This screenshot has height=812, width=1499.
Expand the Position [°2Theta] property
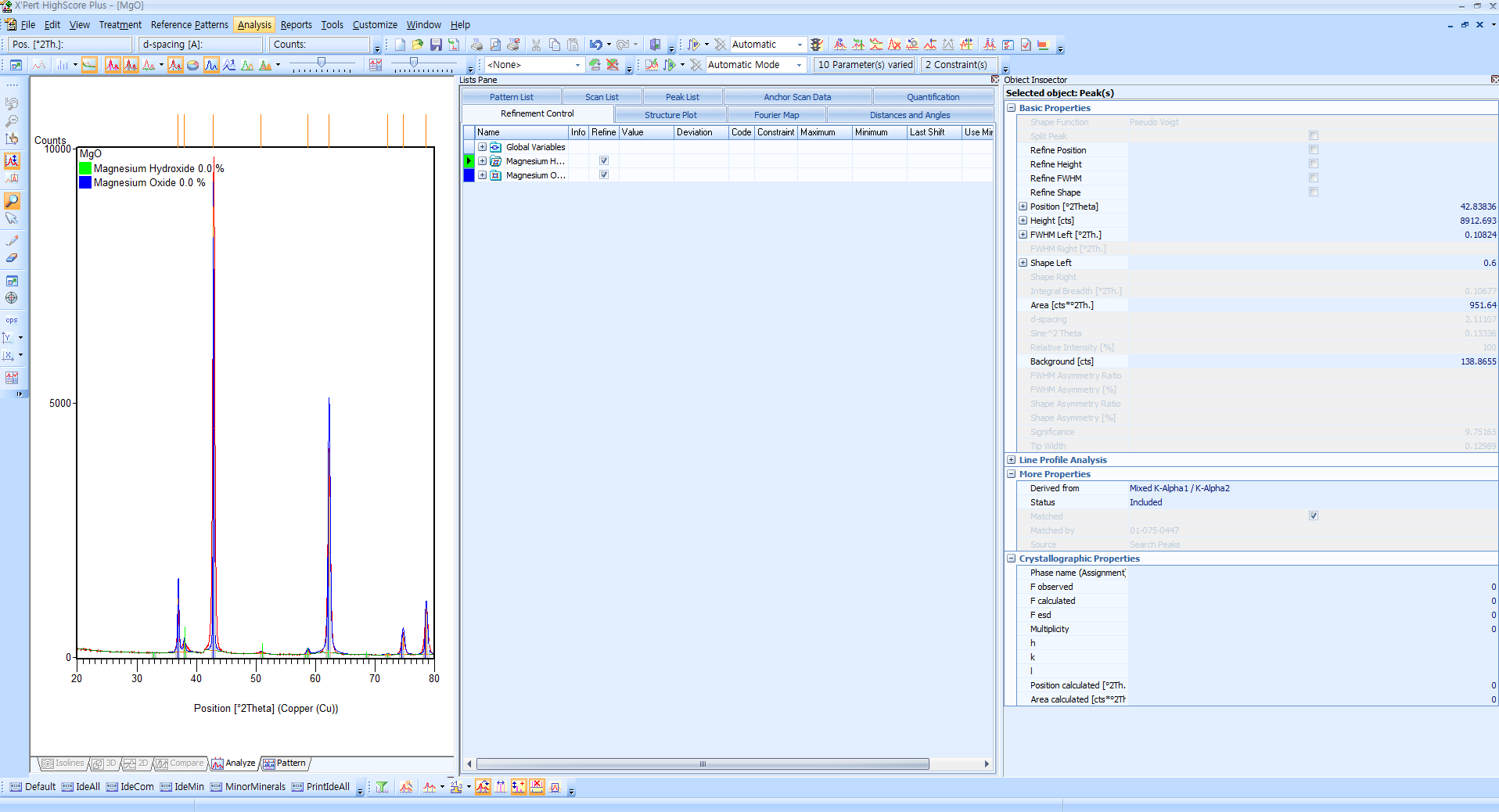[1023, 207]
